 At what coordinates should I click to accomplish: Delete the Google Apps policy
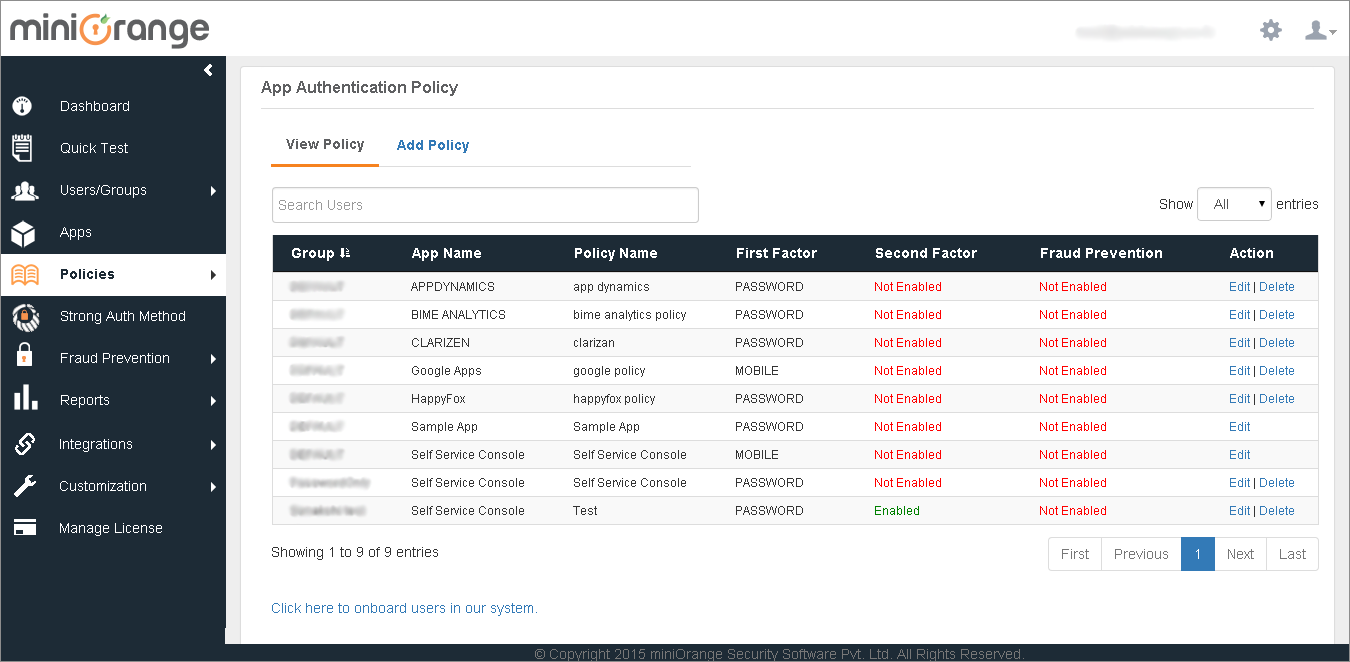coord(1277,371)
